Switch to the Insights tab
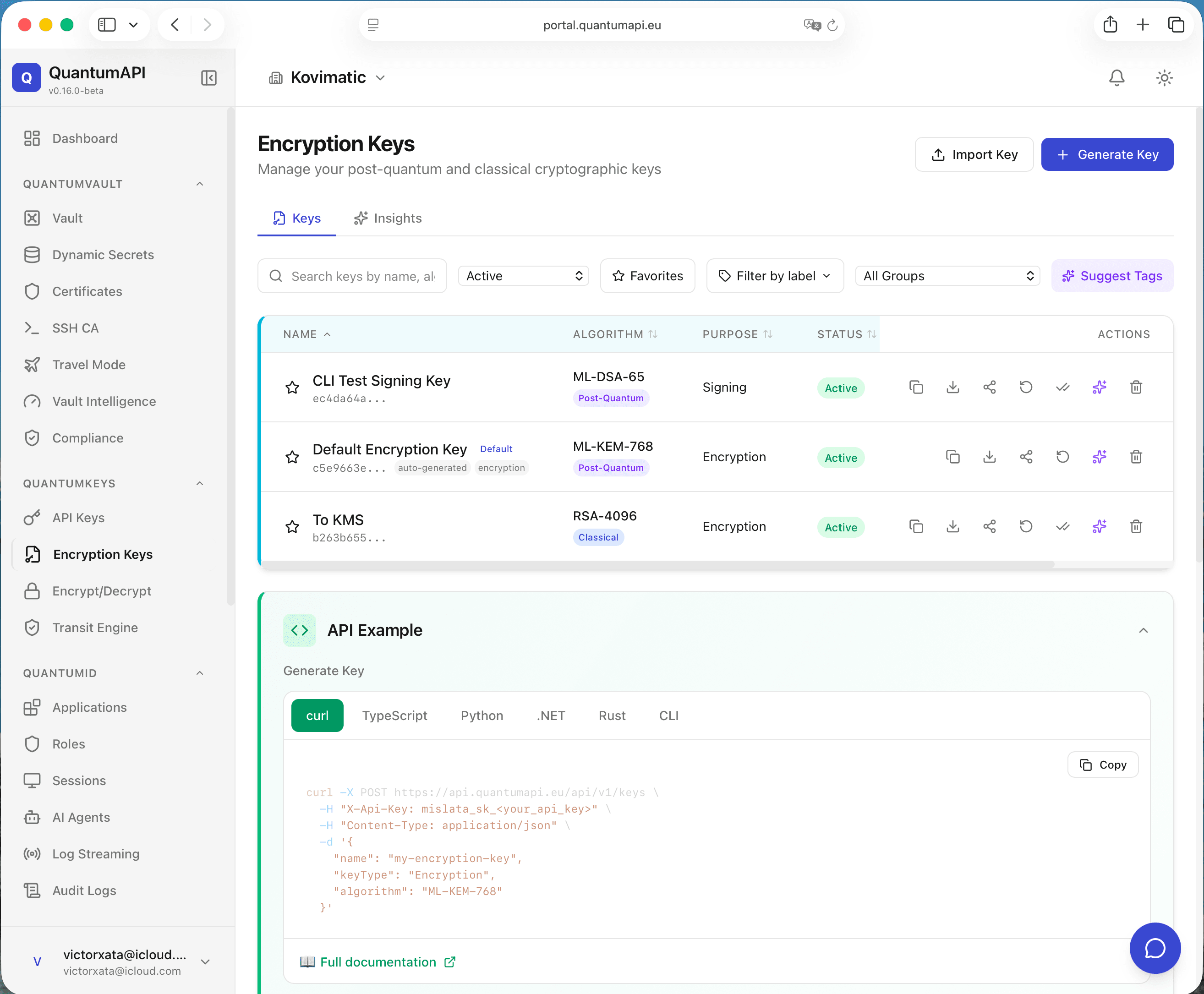 pyautogui.click(x=388, y=218)
